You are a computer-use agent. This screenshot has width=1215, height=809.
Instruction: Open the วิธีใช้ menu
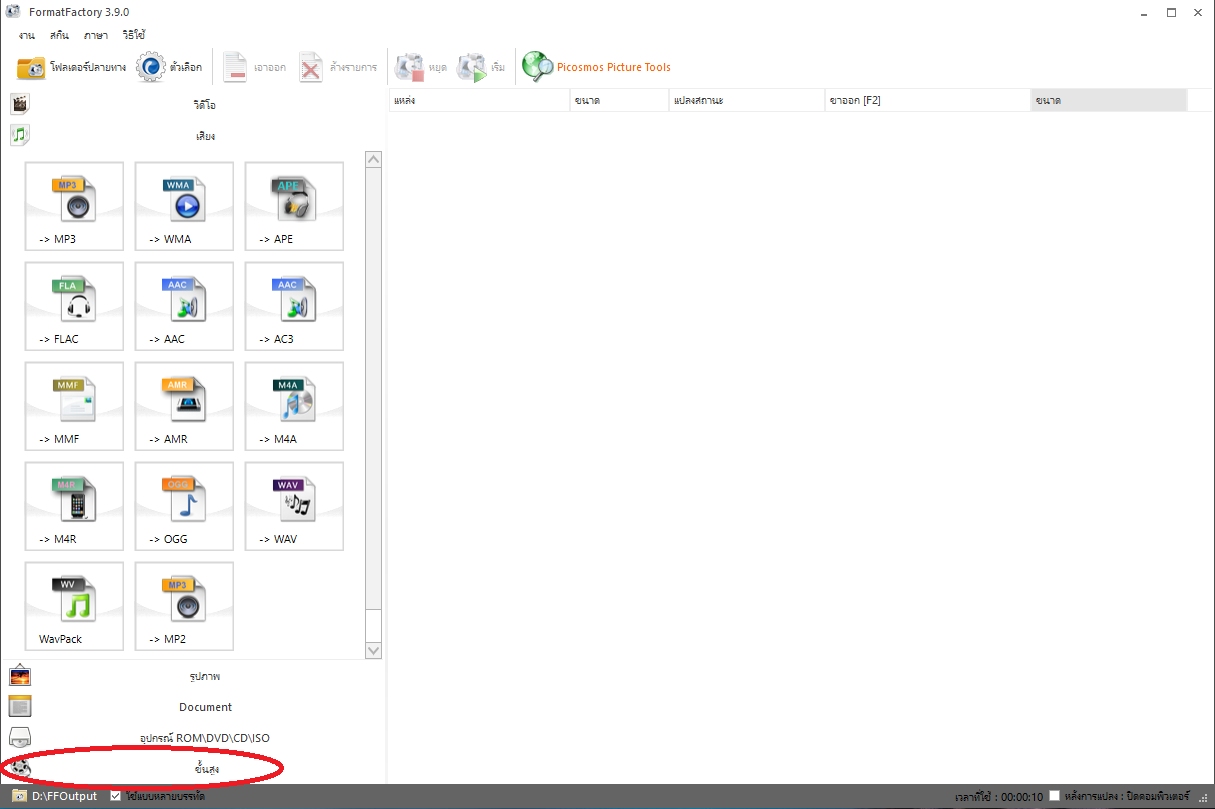pyautogui.click(x=134, y=35)
